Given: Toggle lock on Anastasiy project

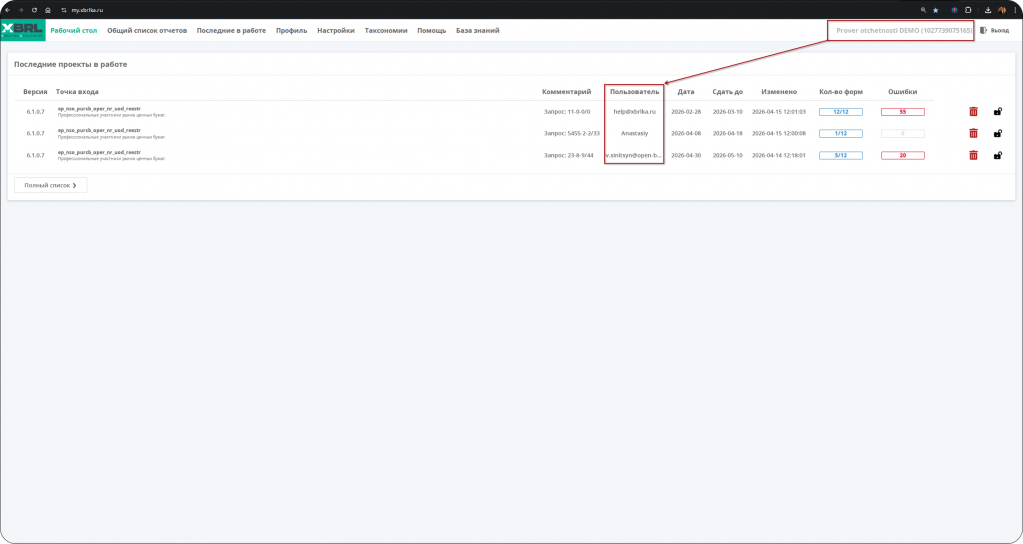Looking at the screenshot, I should tap(998, 133).
